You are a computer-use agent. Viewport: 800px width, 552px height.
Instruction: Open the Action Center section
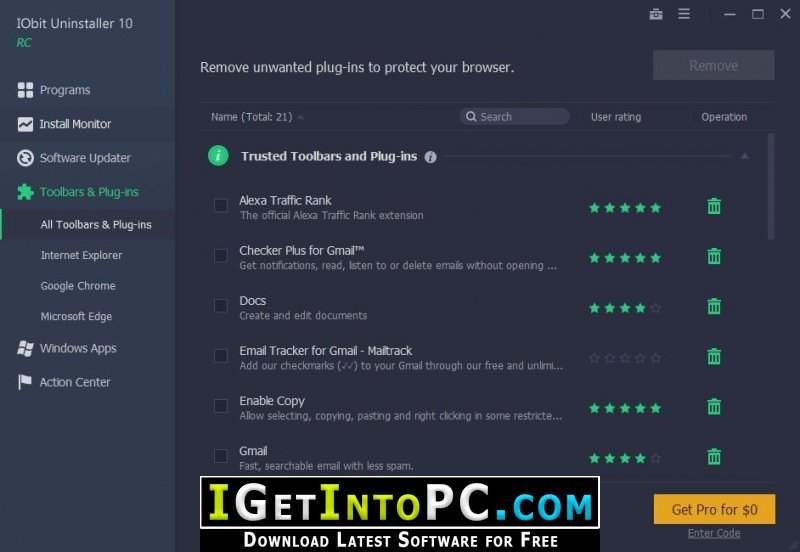[75, 382]
